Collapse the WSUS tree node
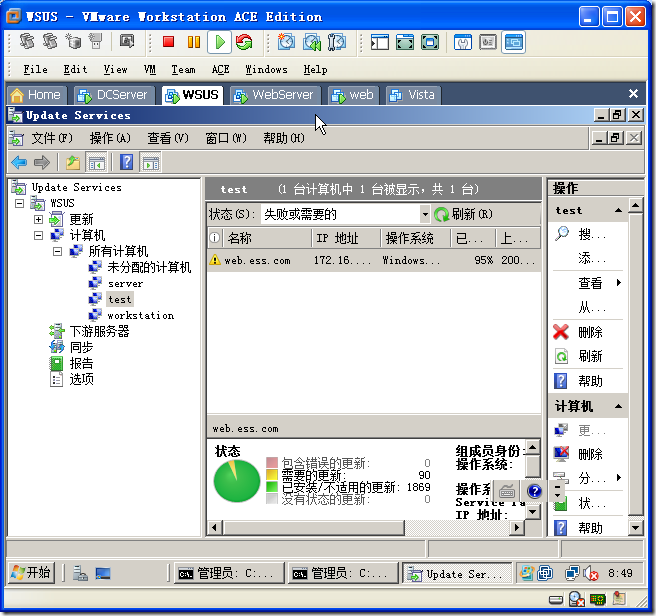 tap(19, 203)
